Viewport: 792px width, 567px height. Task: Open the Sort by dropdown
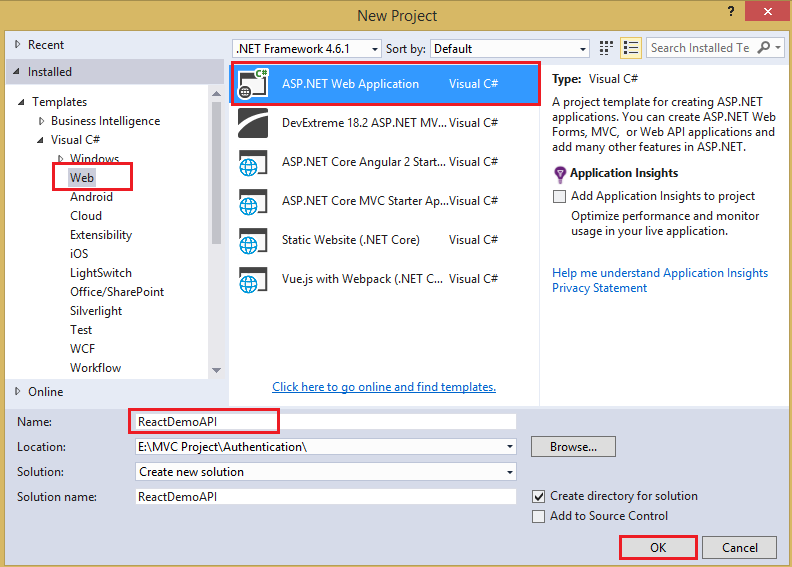coord(582,49)
